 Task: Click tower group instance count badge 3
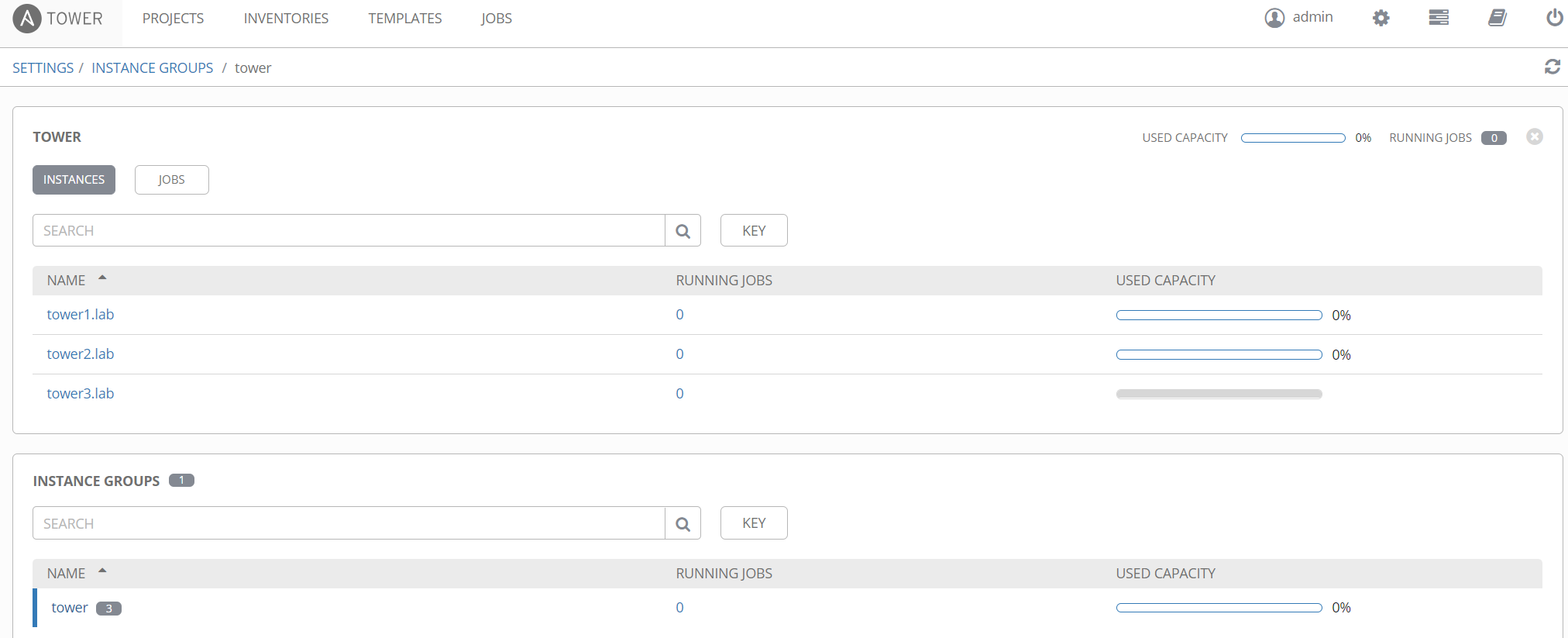pos(108,609)
